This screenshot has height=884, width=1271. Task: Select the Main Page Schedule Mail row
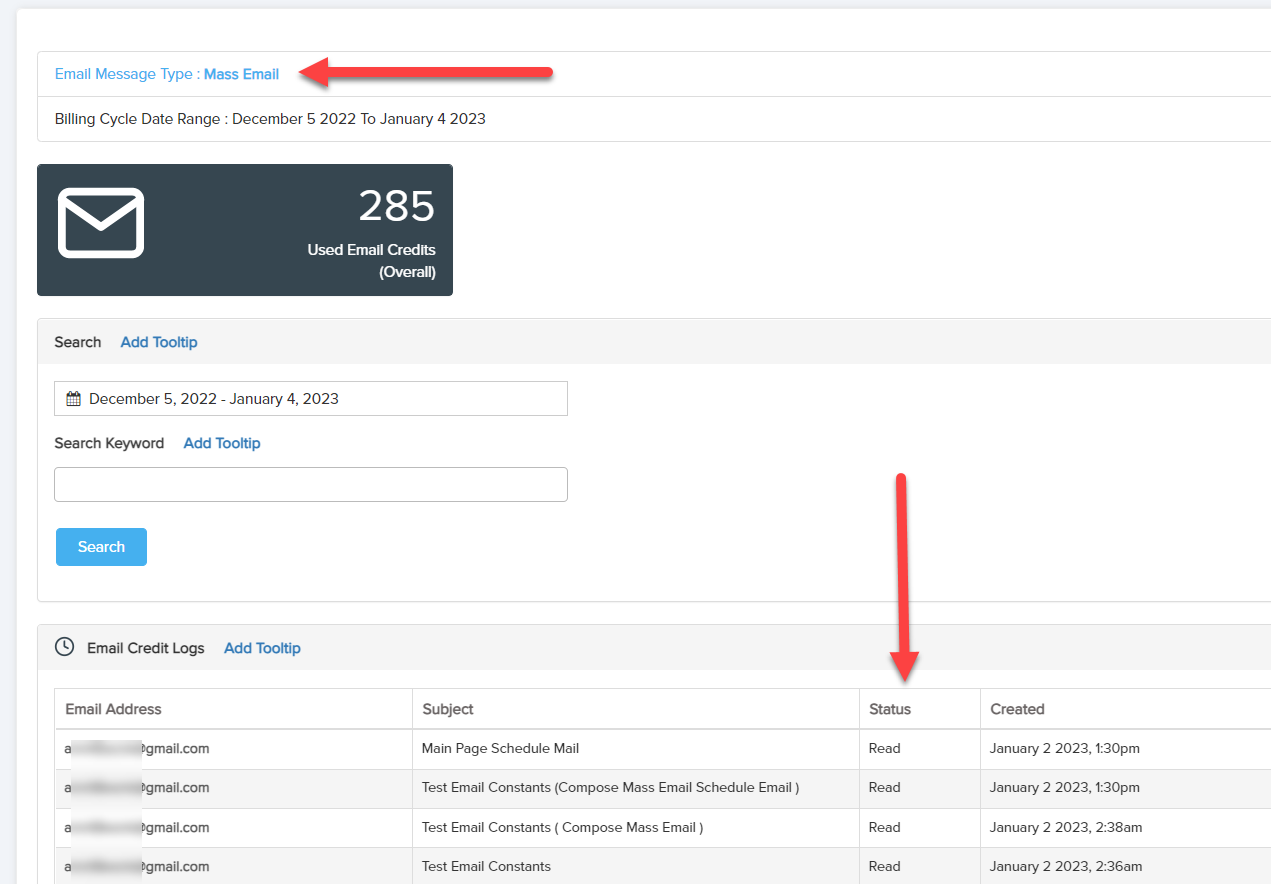point(500,748)
